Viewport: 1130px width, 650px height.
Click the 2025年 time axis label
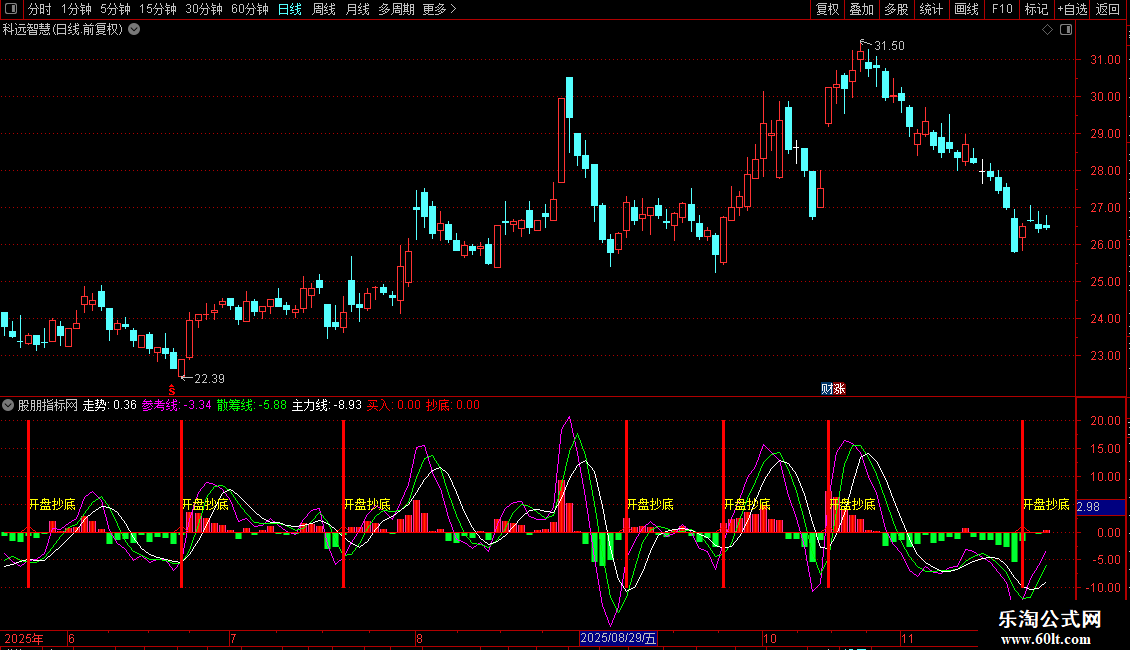pyautogui.click(x=24, y=638)
